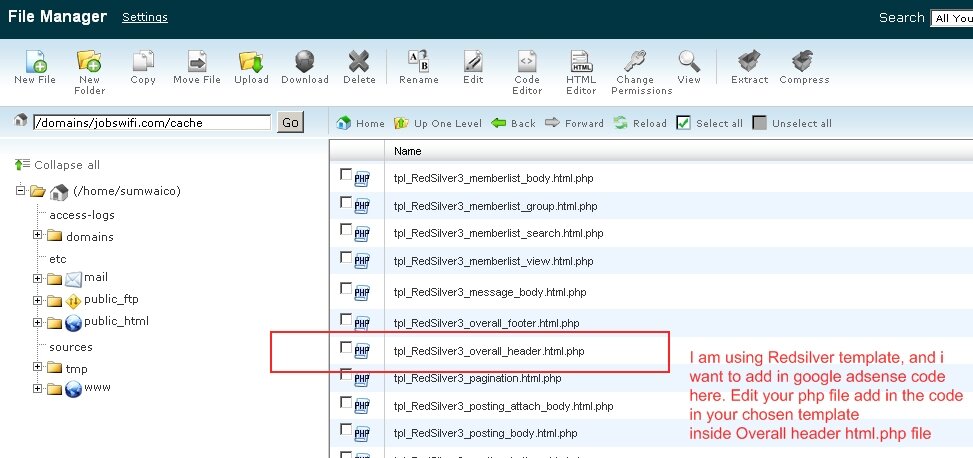This screenshot has height=458, width=973.
Task: Tick checkbox for memberlist_group.html.php
Action: coord(346,202)
